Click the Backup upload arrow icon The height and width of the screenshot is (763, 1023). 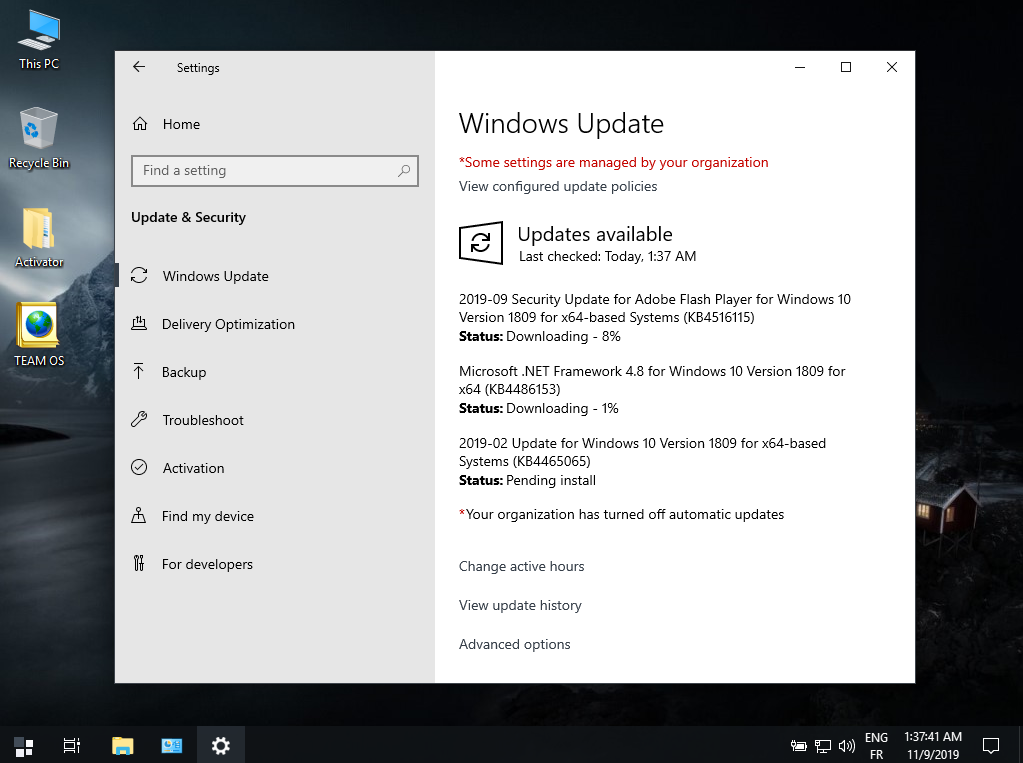coord(138,371)
